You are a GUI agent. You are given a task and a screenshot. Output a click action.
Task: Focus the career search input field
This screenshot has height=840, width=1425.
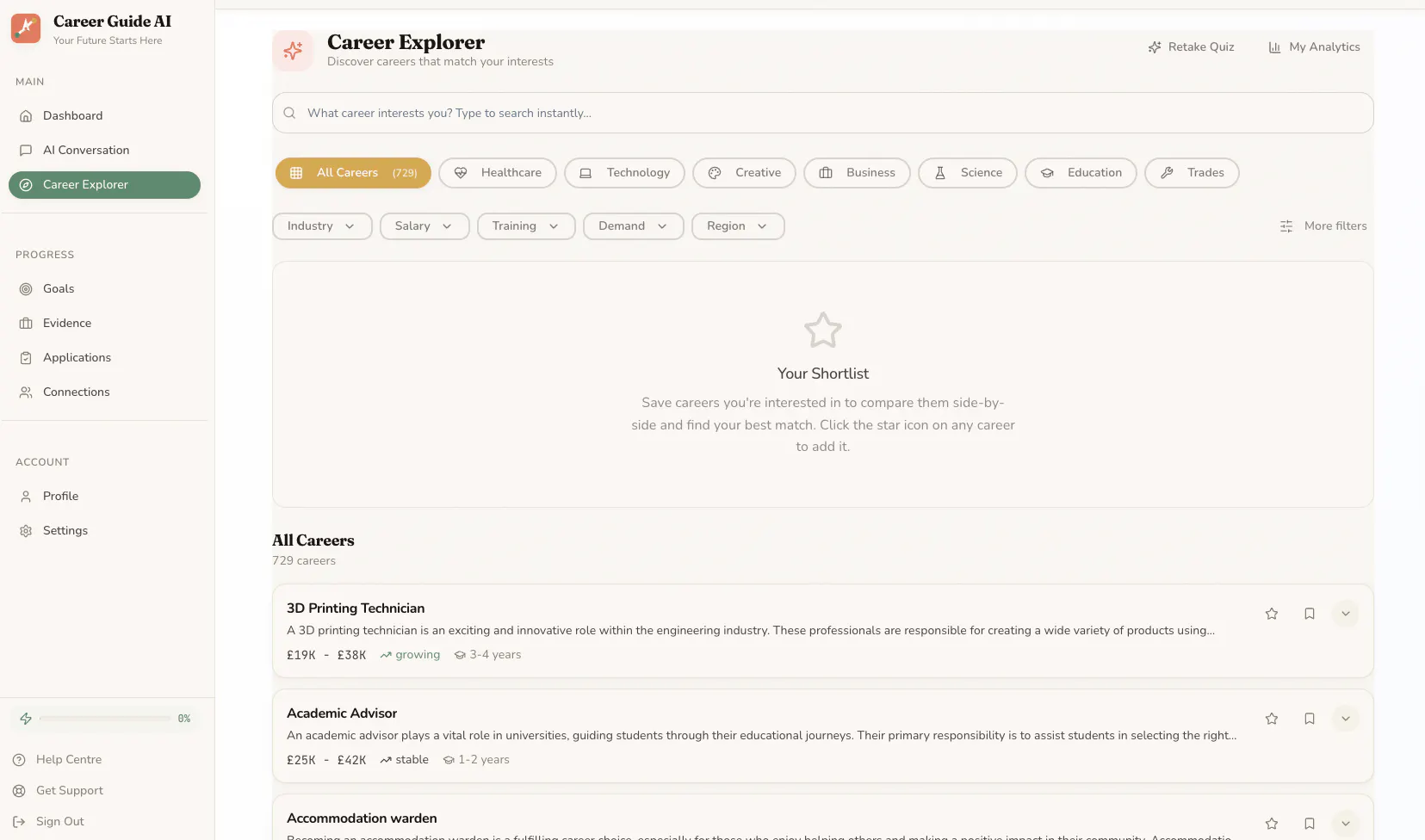pyautogui.click(x=823, y=113)
